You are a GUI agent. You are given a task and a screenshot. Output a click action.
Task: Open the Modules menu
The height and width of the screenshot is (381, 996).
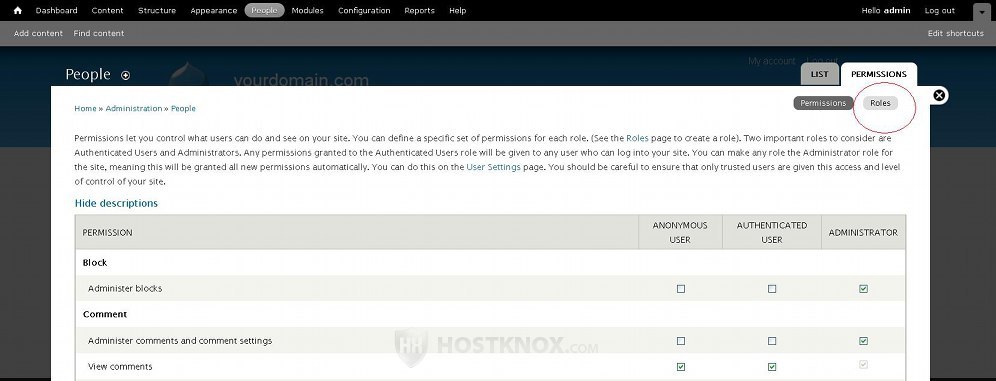307,10
